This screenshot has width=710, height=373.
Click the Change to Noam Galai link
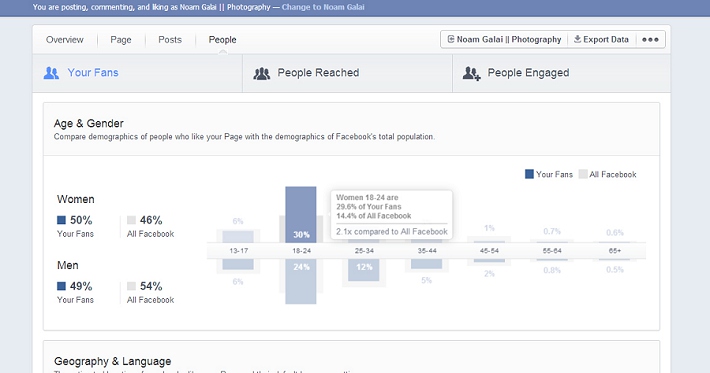coord(323,7)
